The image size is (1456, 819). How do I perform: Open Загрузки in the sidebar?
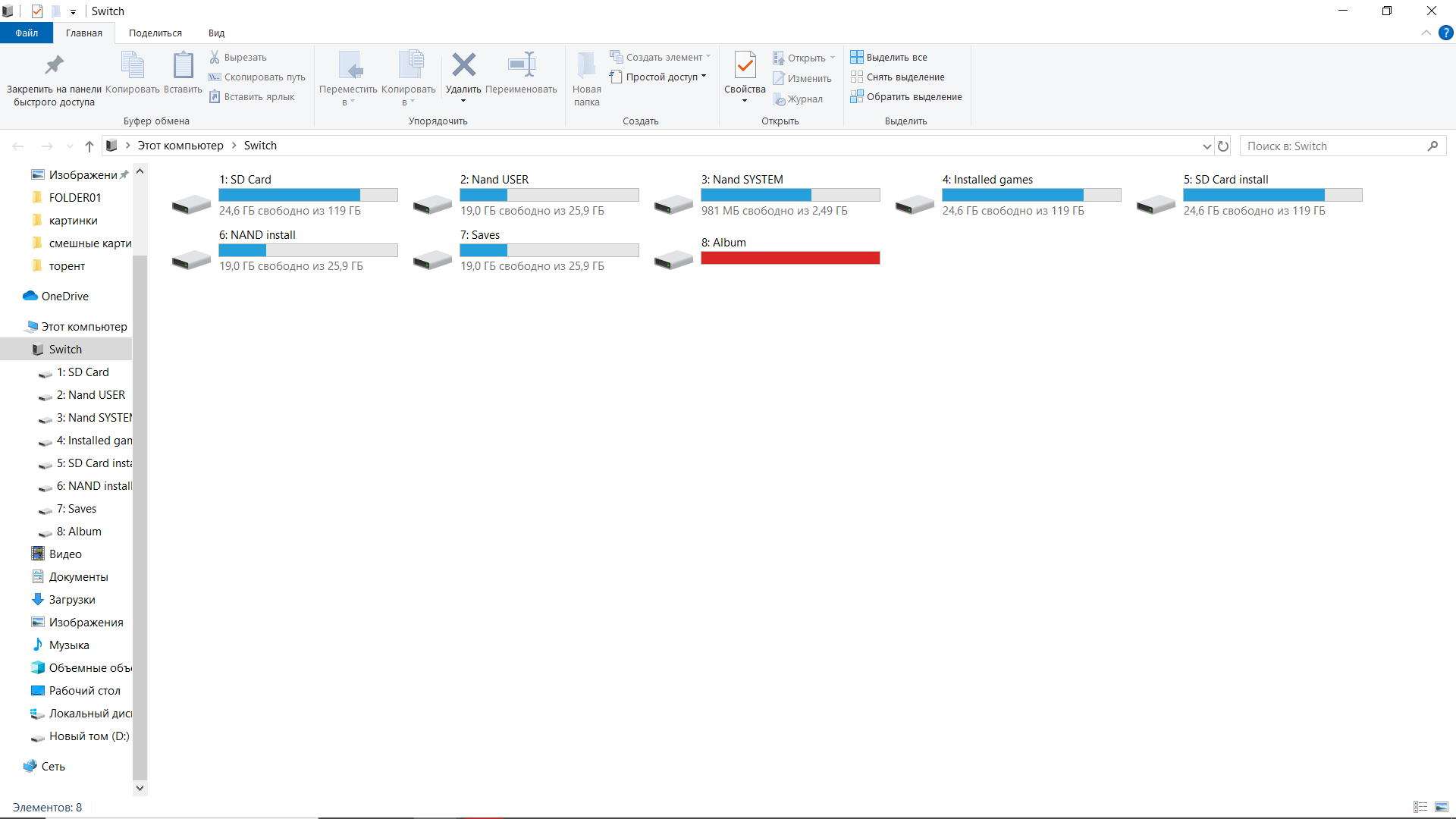(x=72, y=599)
